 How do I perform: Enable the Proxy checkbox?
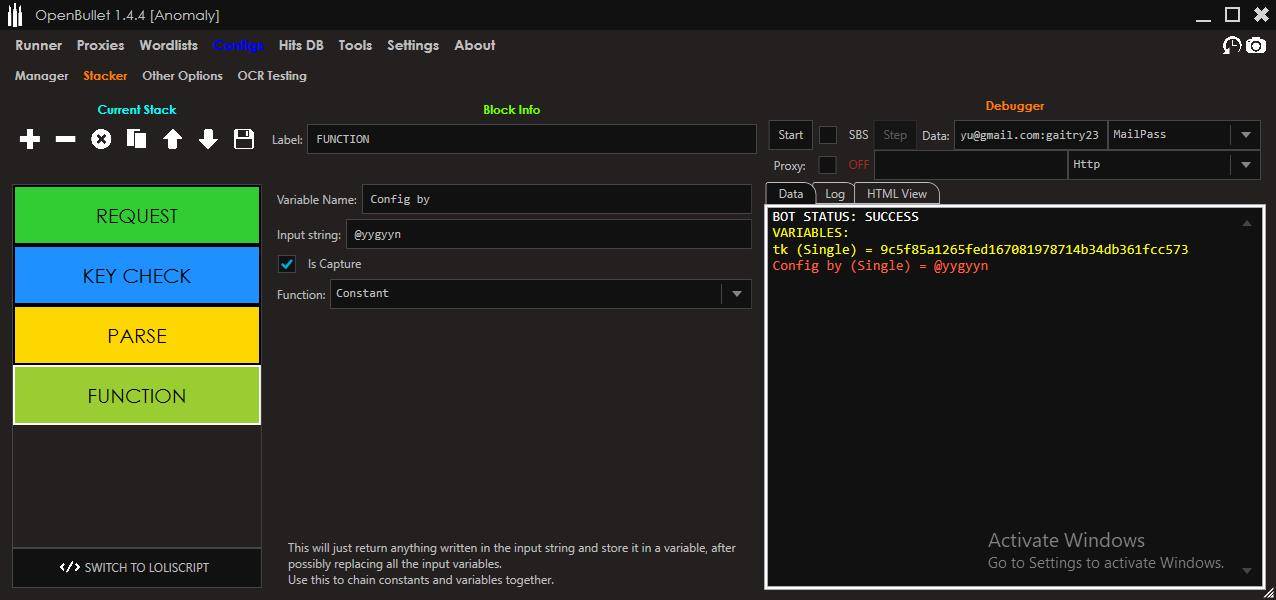pos(828,165)
